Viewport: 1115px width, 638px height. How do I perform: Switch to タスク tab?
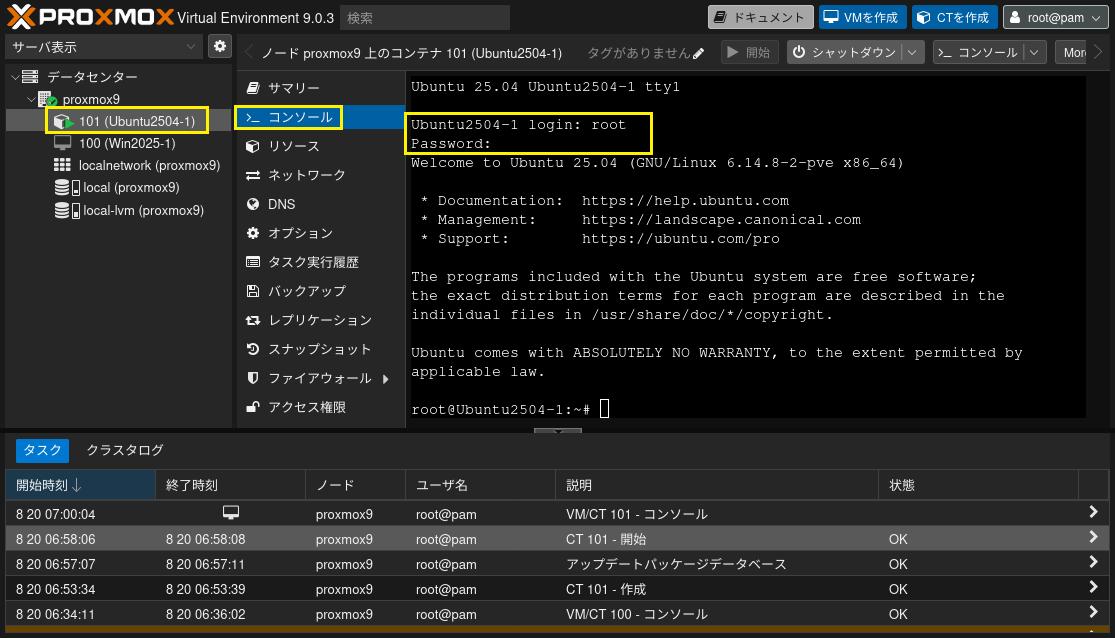tap(43, 450)
